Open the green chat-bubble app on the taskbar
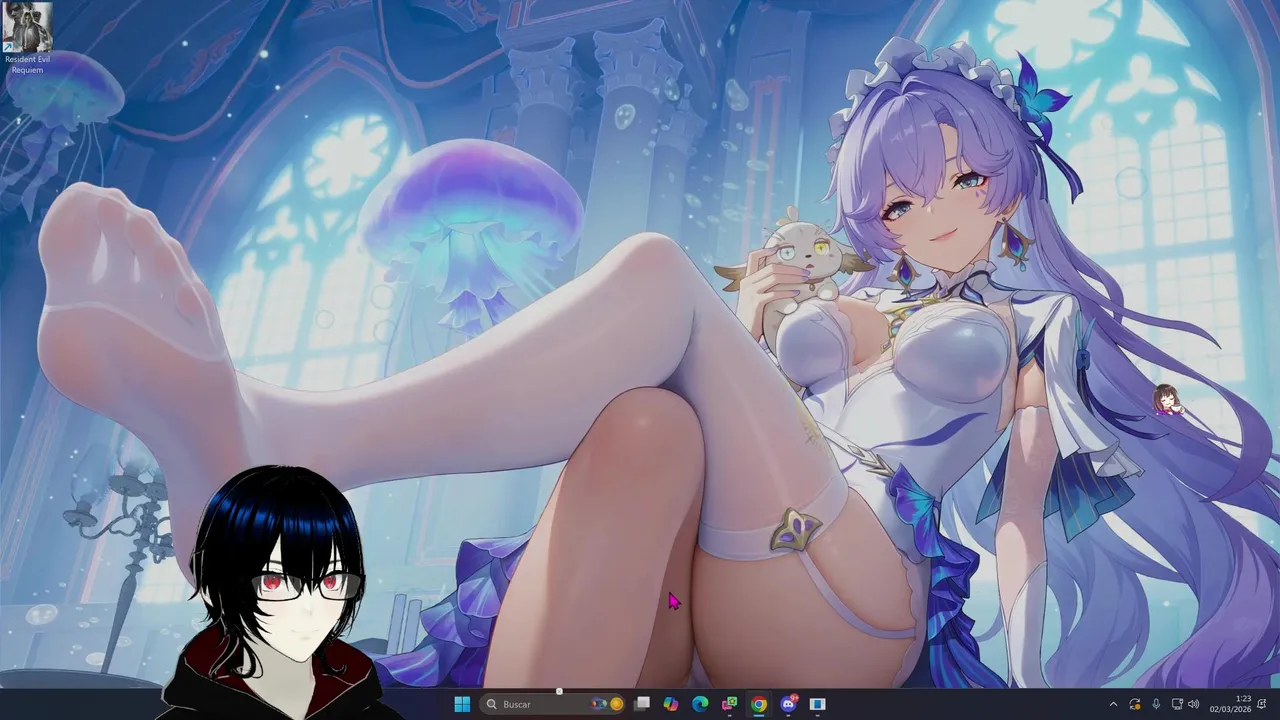1280x720 pixels. 730,704
